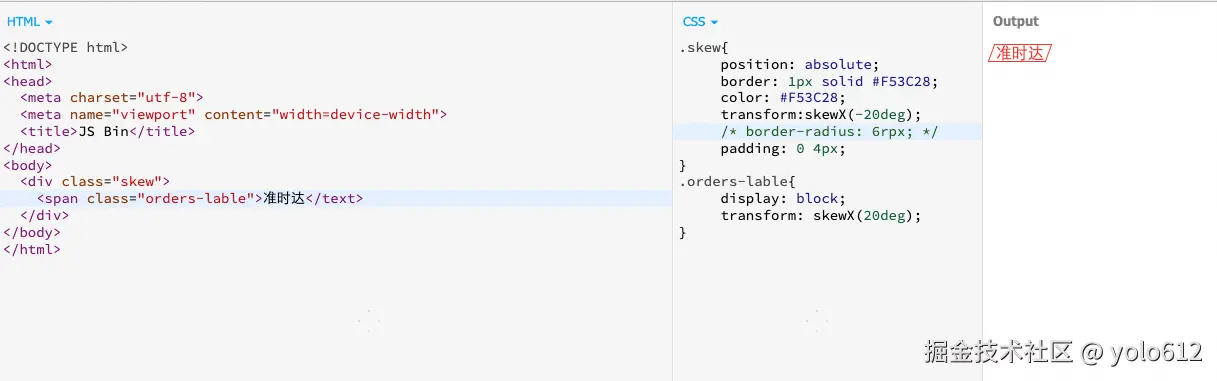
Task: Click the '<meta charset="utf-8">' line
Action: (x=111, y=98)
